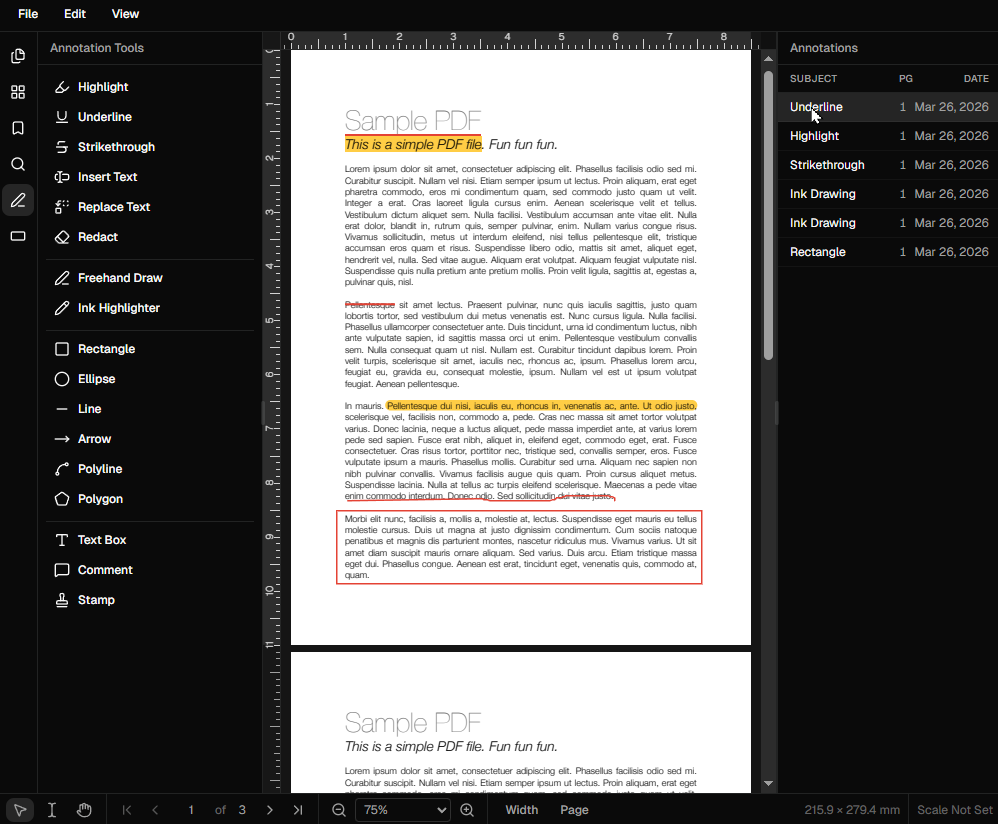
Task: Select the Underline annotation entry
Action: click(816, 106)
